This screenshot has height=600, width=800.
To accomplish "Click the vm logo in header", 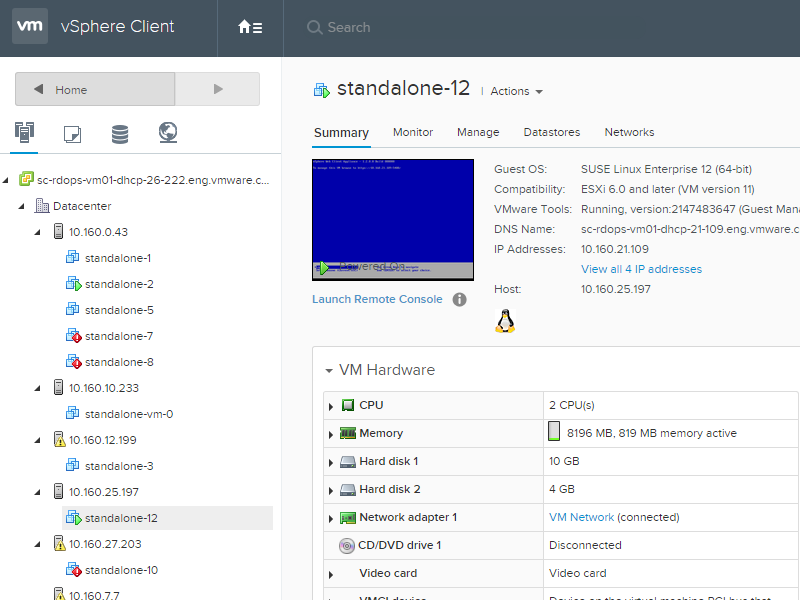I will click(30, 26).
